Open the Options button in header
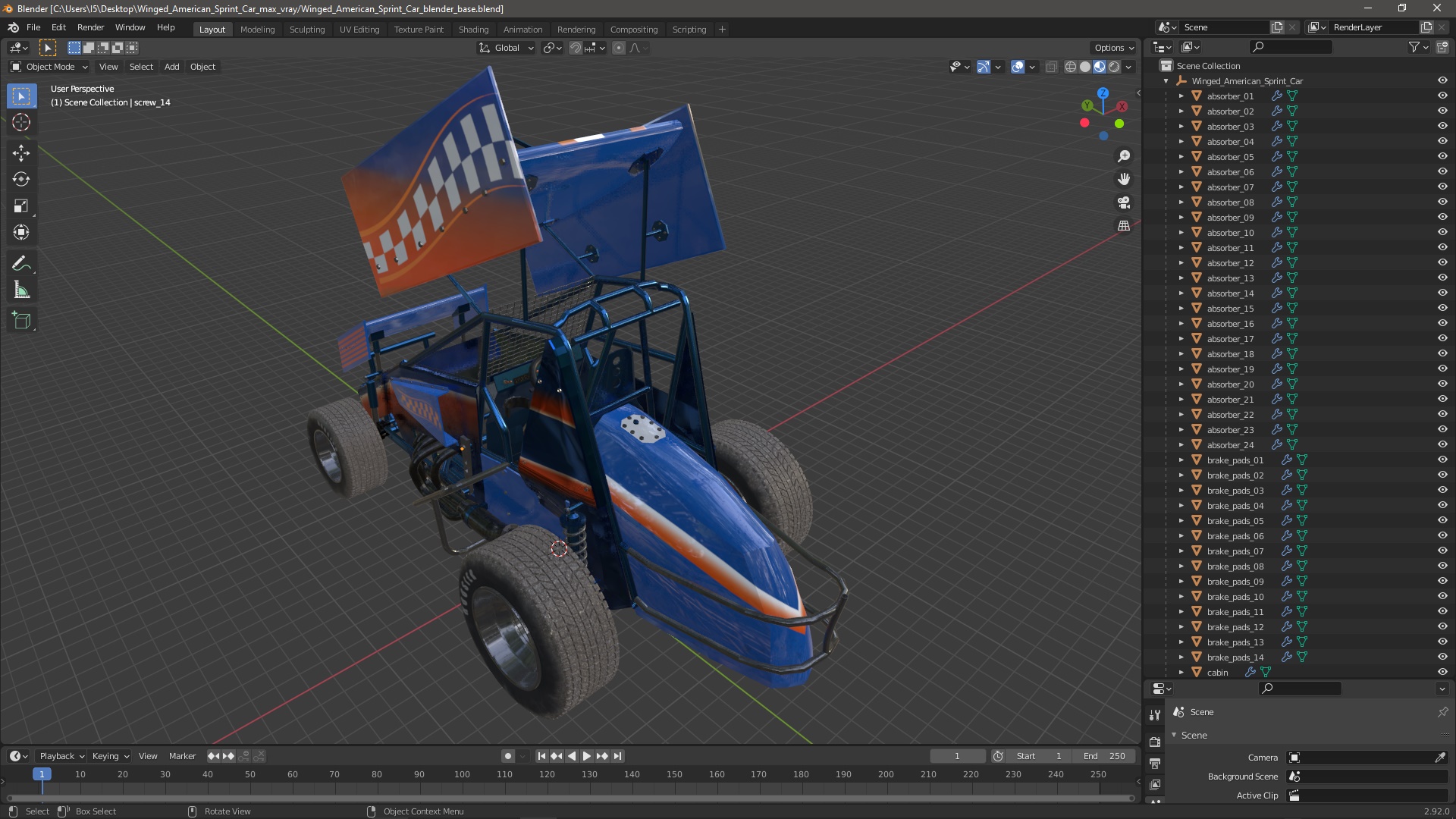1456x819 pixels. (1113, 48)
